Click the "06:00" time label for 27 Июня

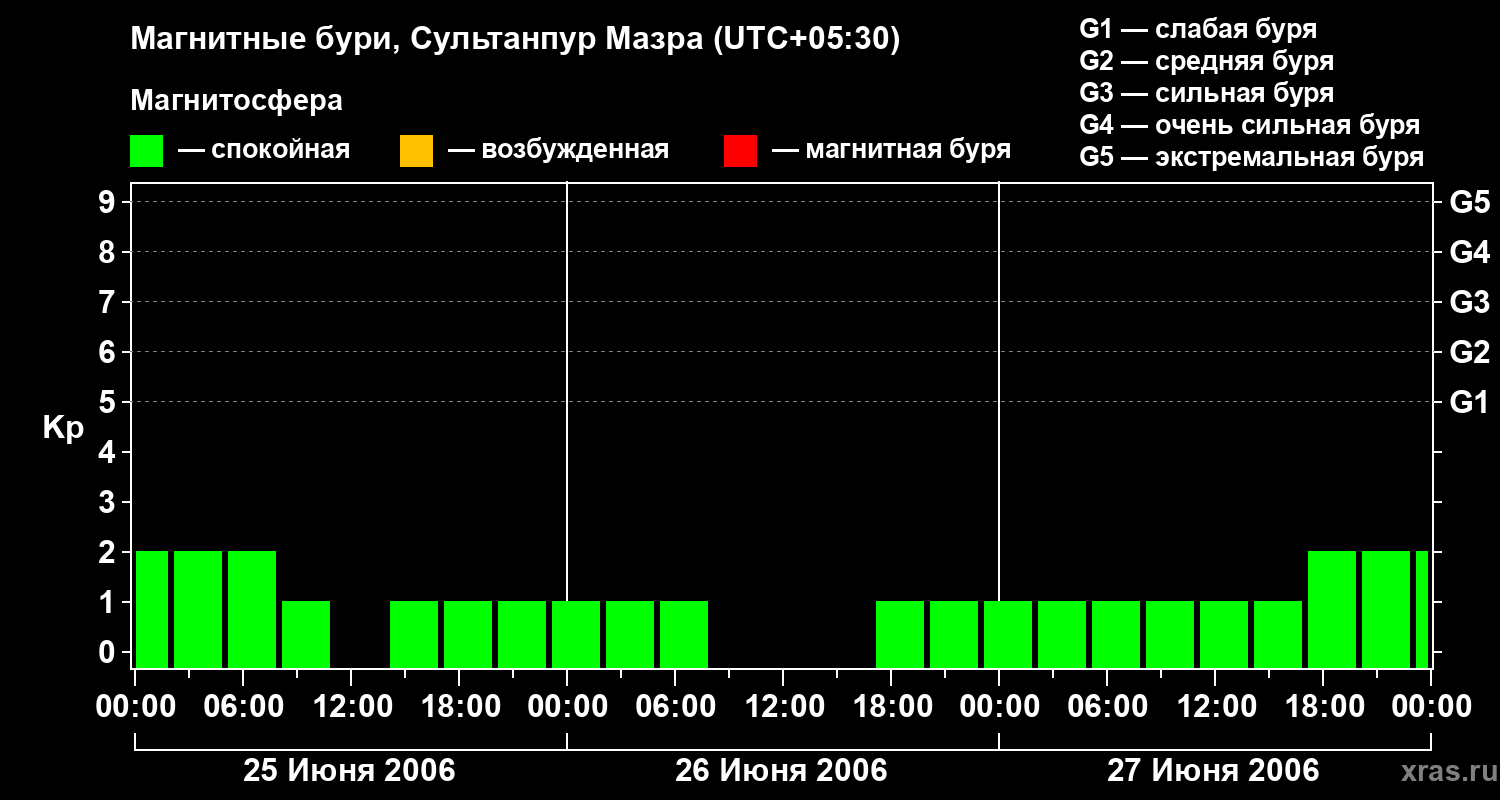(1107, 706)
